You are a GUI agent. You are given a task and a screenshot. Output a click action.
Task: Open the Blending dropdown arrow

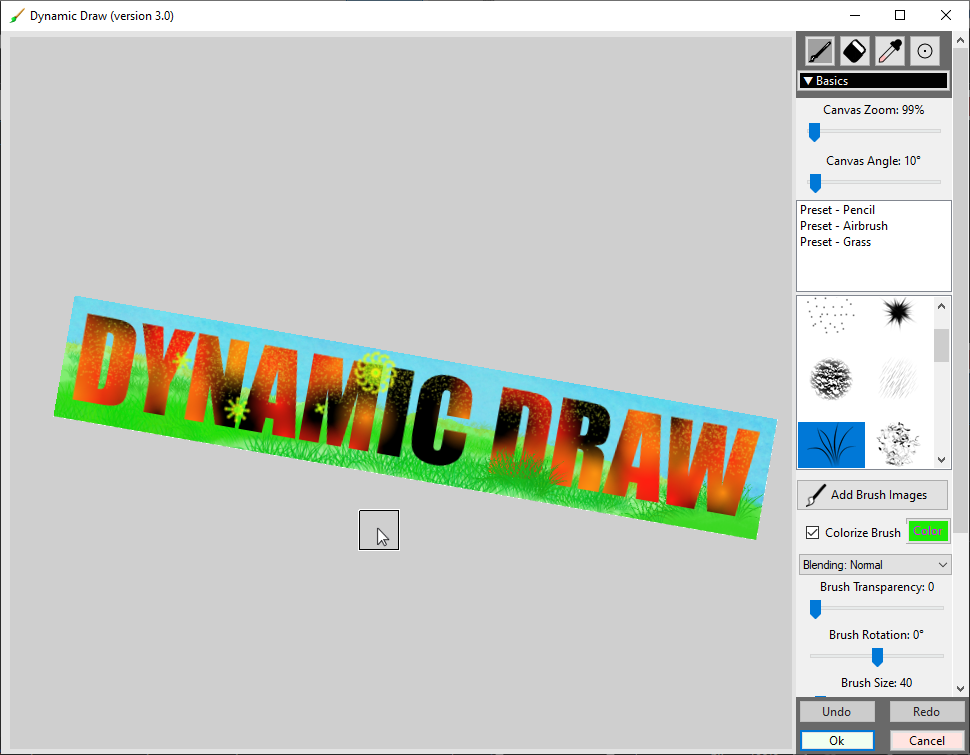[x=941, y=564]
